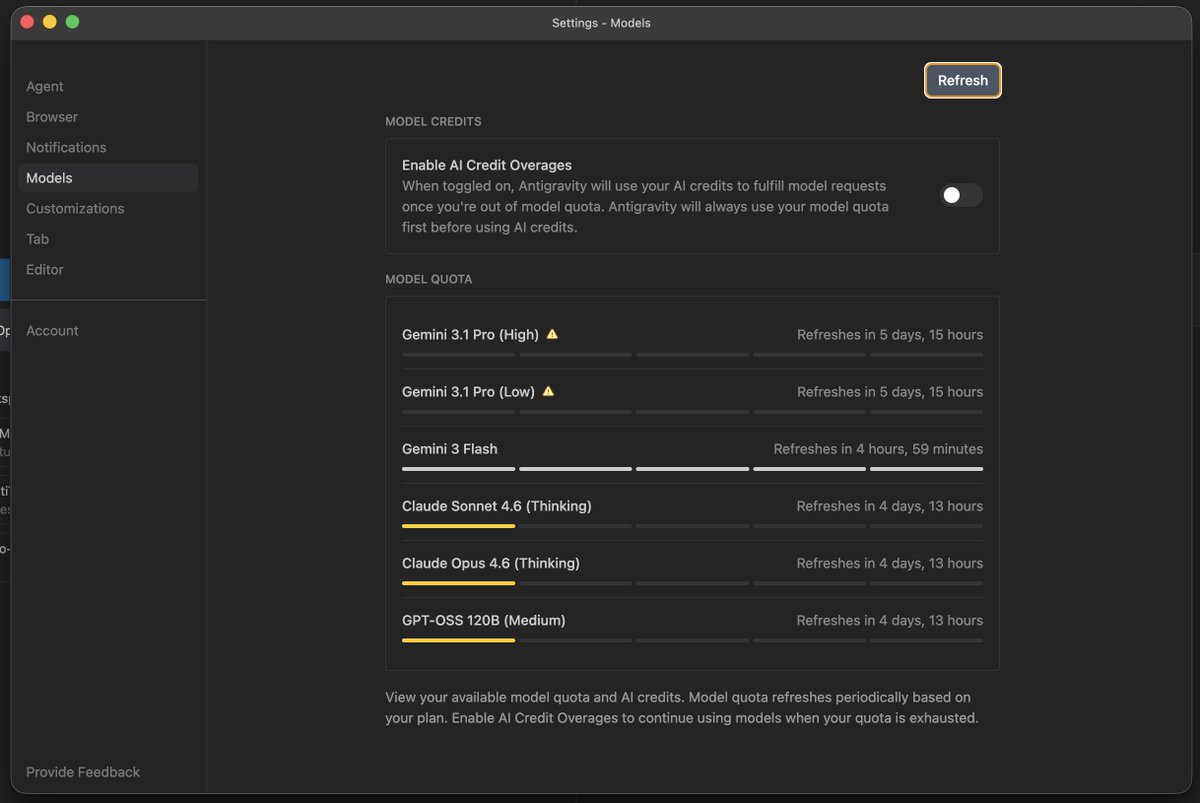Click the Gemini 3.1 Pro (High) label

pyautogui.click(x=470, y=334)
